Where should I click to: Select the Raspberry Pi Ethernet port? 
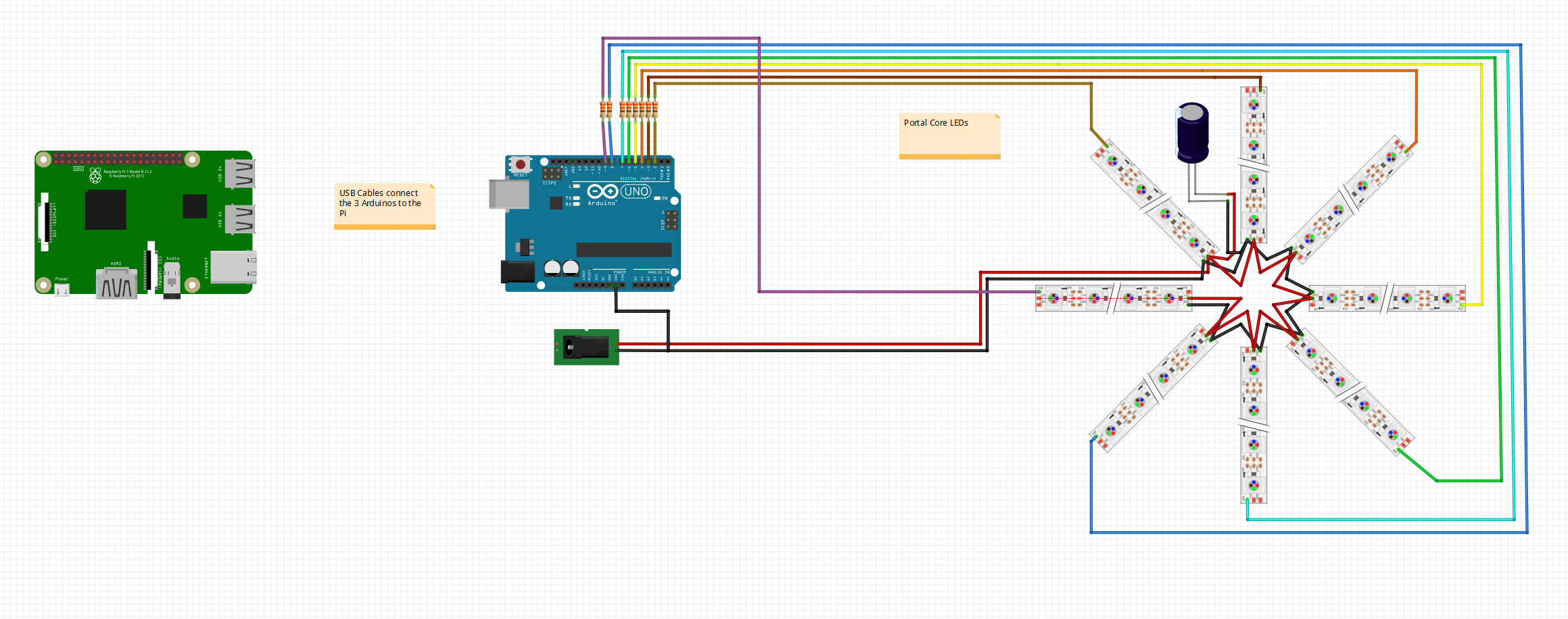coord(233,267)
